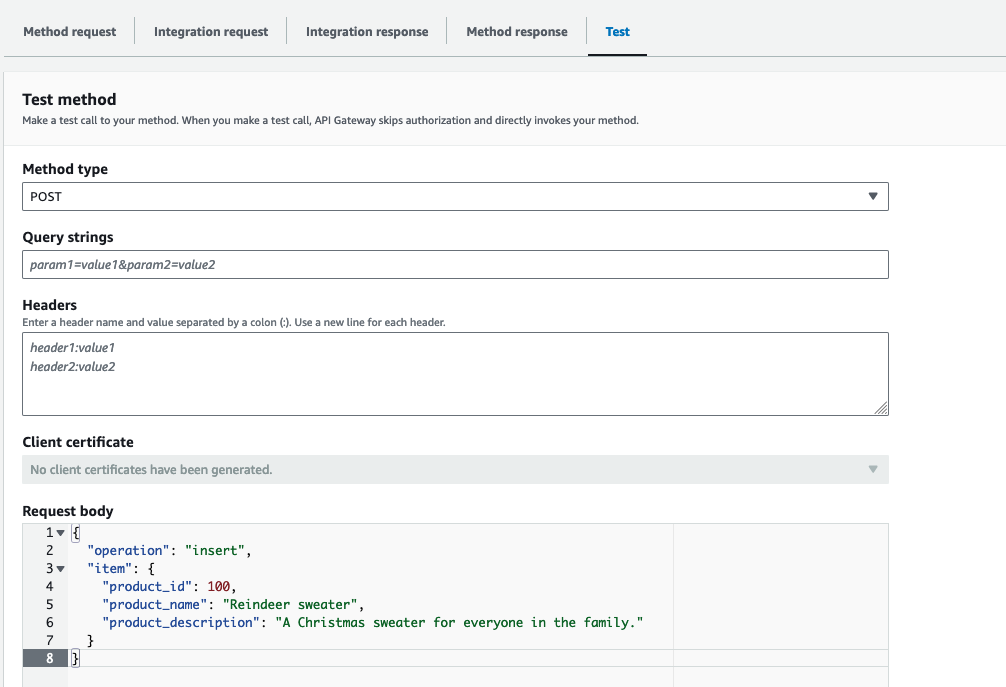Open the Client certificate dropdown
The image size is (1006, 687).
click(x=455, y=469)
